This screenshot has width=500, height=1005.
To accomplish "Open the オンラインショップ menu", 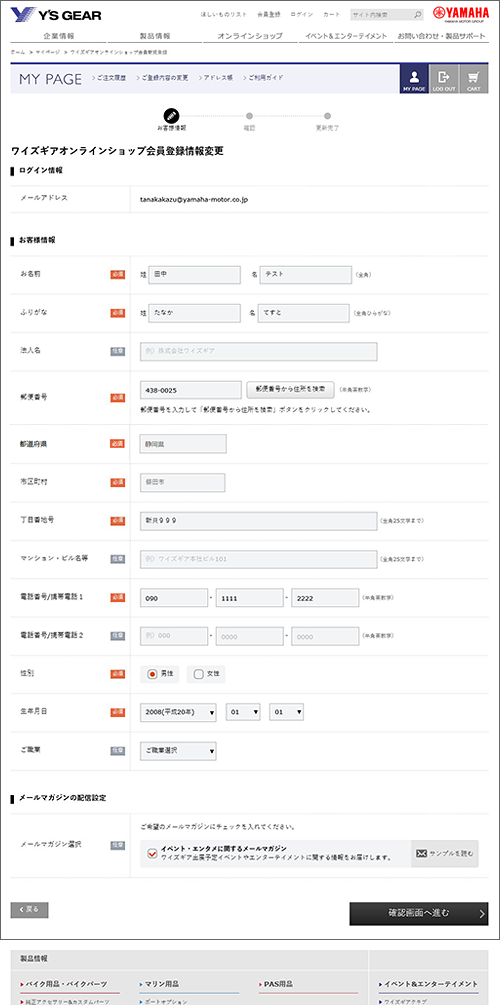I will pyautogui.click(x=250, y=36).
